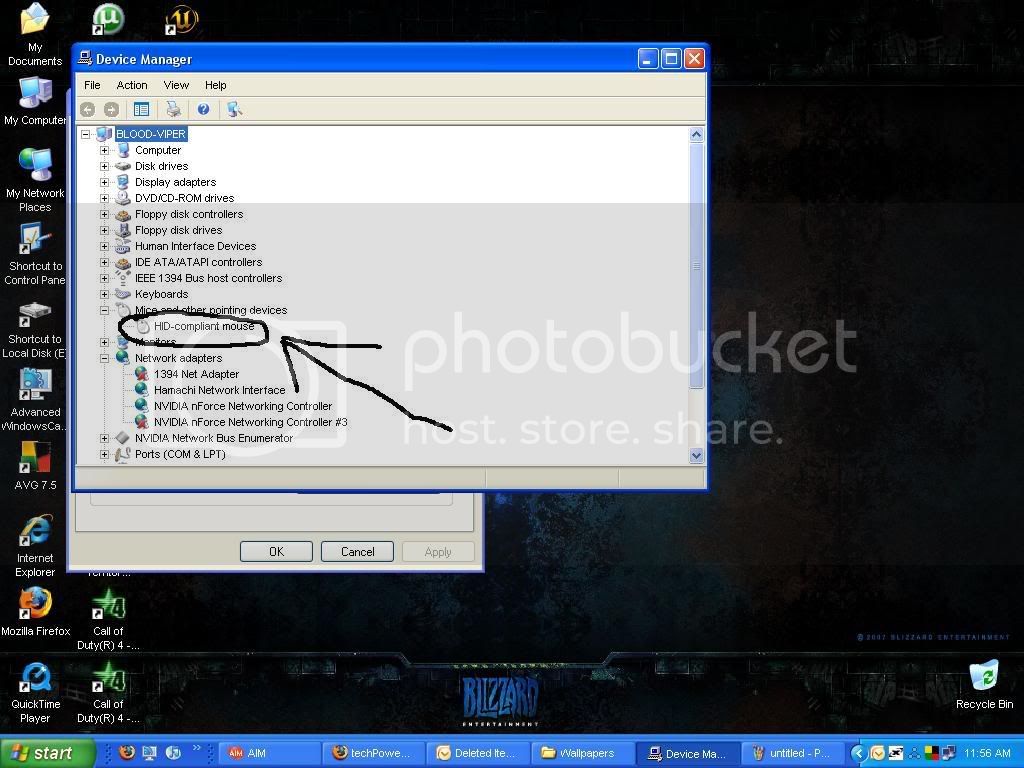
Task: Open Mozilla Firefox desktop icon
Action: pos(35,611)
